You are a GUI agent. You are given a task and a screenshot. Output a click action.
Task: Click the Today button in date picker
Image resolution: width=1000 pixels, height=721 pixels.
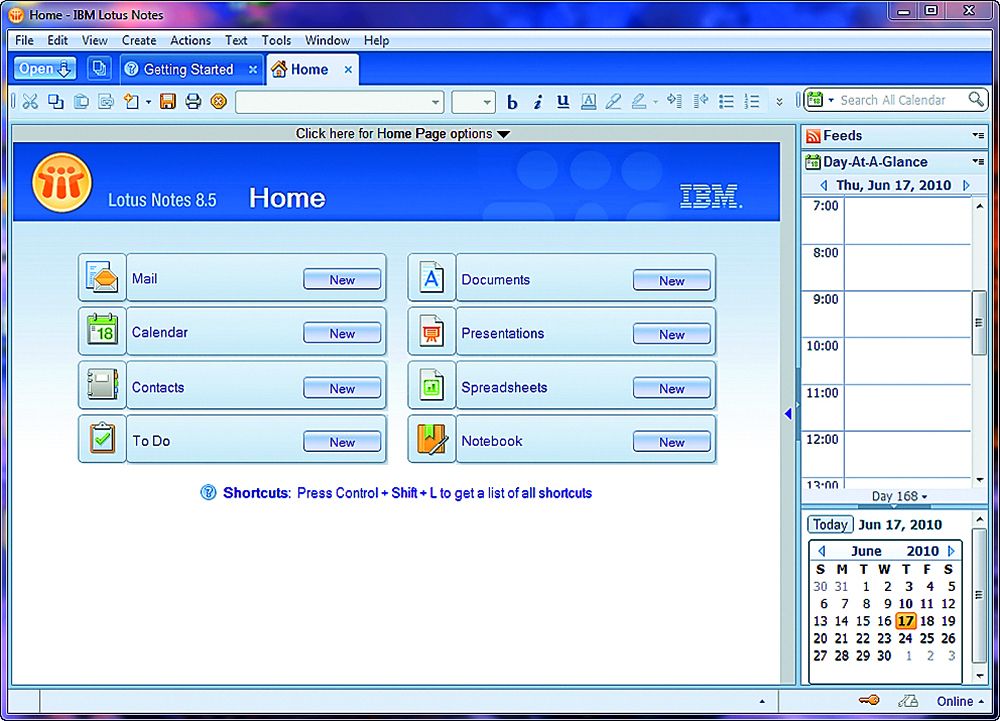click(830, 525)
